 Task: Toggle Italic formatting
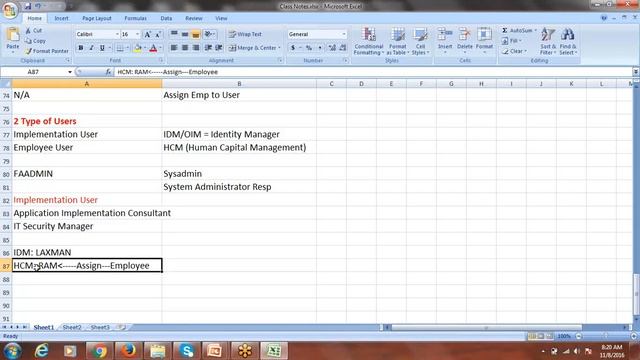pyautogui.click(x=91, y=48)
